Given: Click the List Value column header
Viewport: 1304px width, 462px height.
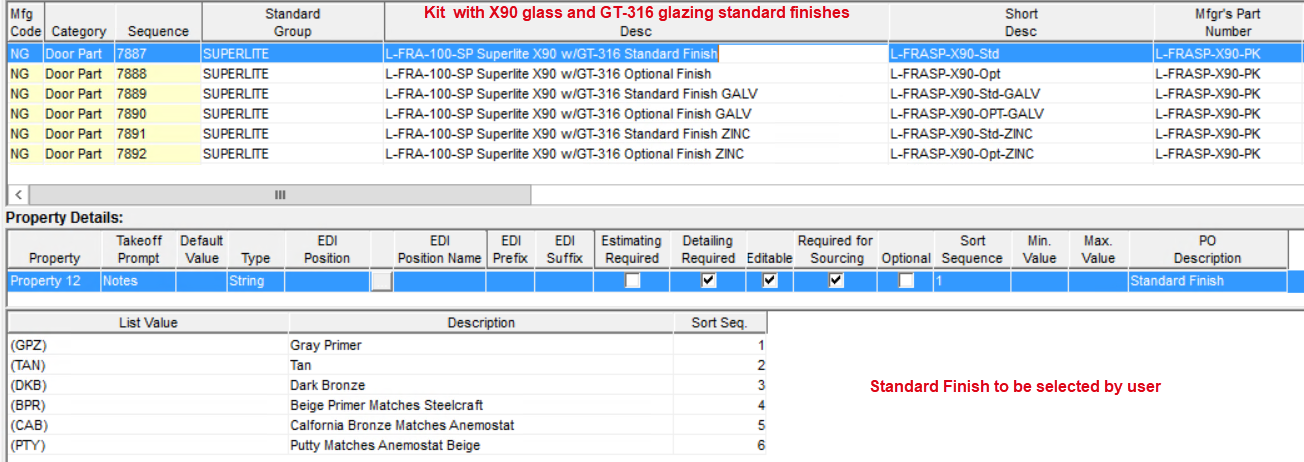Looking at the screenshot, I should tap(147, 323).
